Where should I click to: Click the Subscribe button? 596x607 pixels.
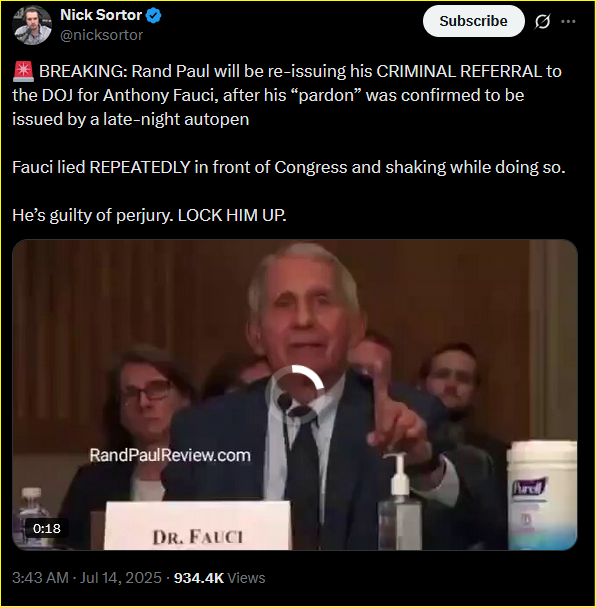coord(473,21)
